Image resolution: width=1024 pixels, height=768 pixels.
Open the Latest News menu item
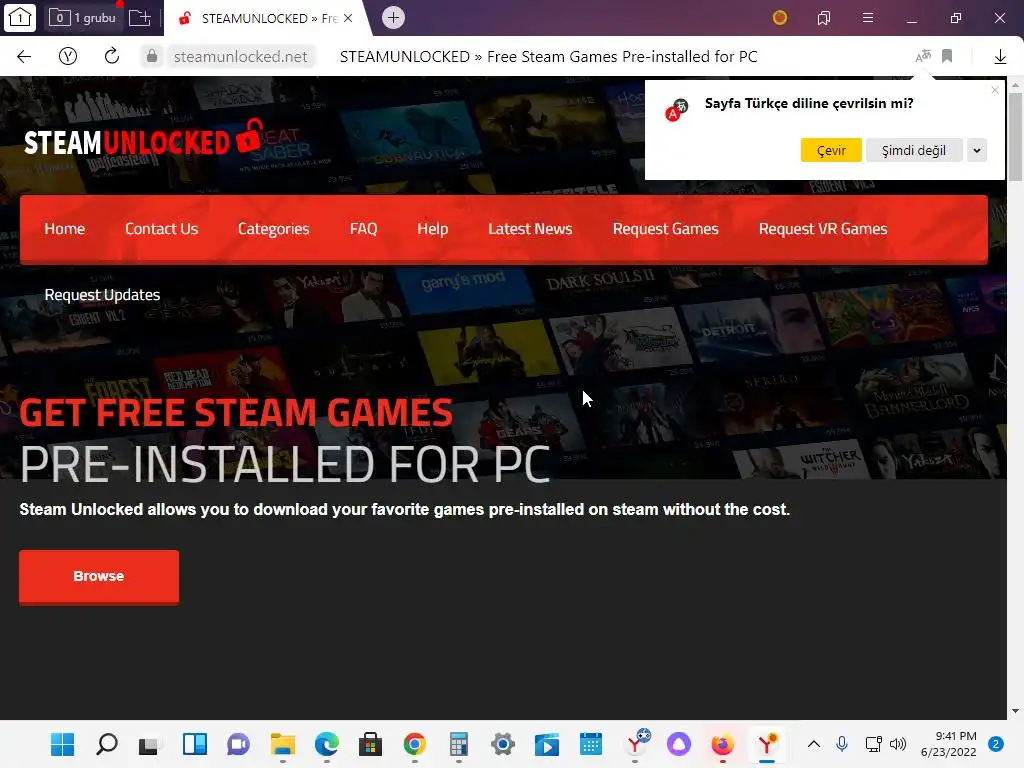tap(530, 229)
